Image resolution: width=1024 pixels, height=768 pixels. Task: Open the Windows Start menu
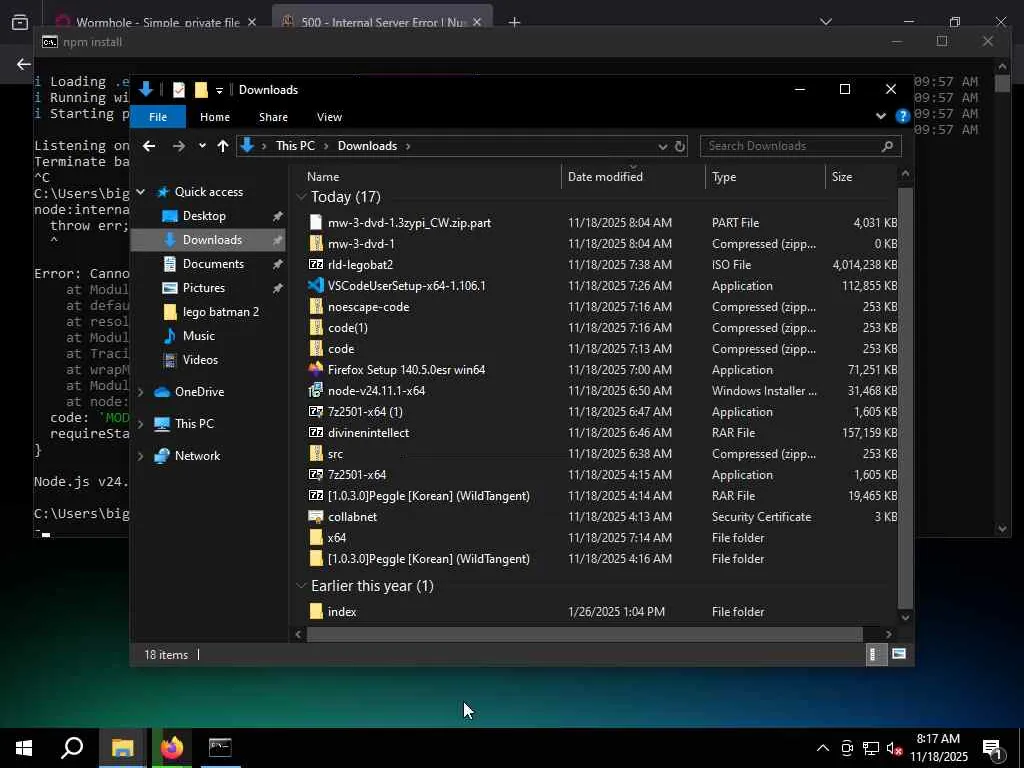pos(24,748)
